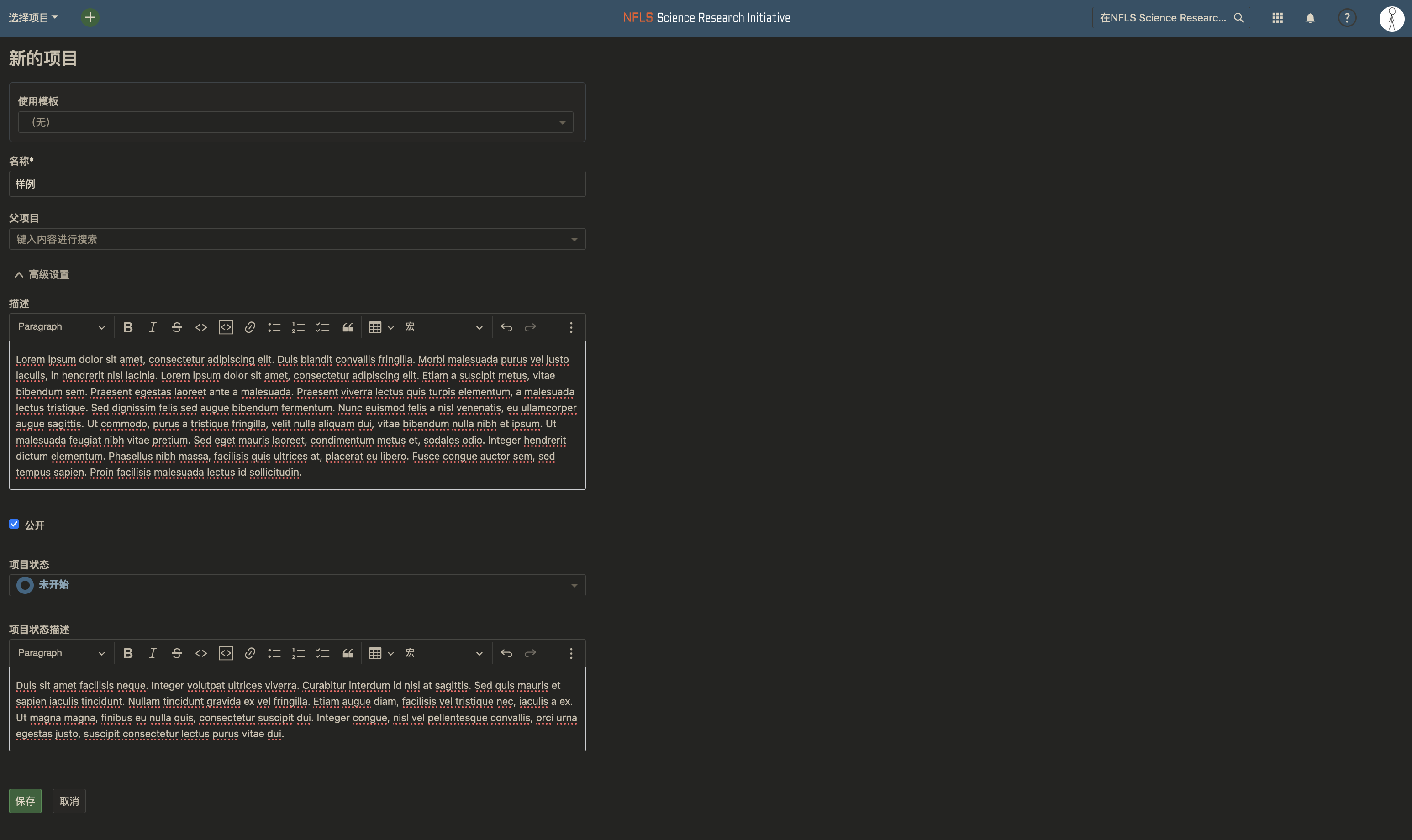This screenshot has width=1412, height=840.
Task: Click undo in the project status description toolbar
Action: pos(506,653)
